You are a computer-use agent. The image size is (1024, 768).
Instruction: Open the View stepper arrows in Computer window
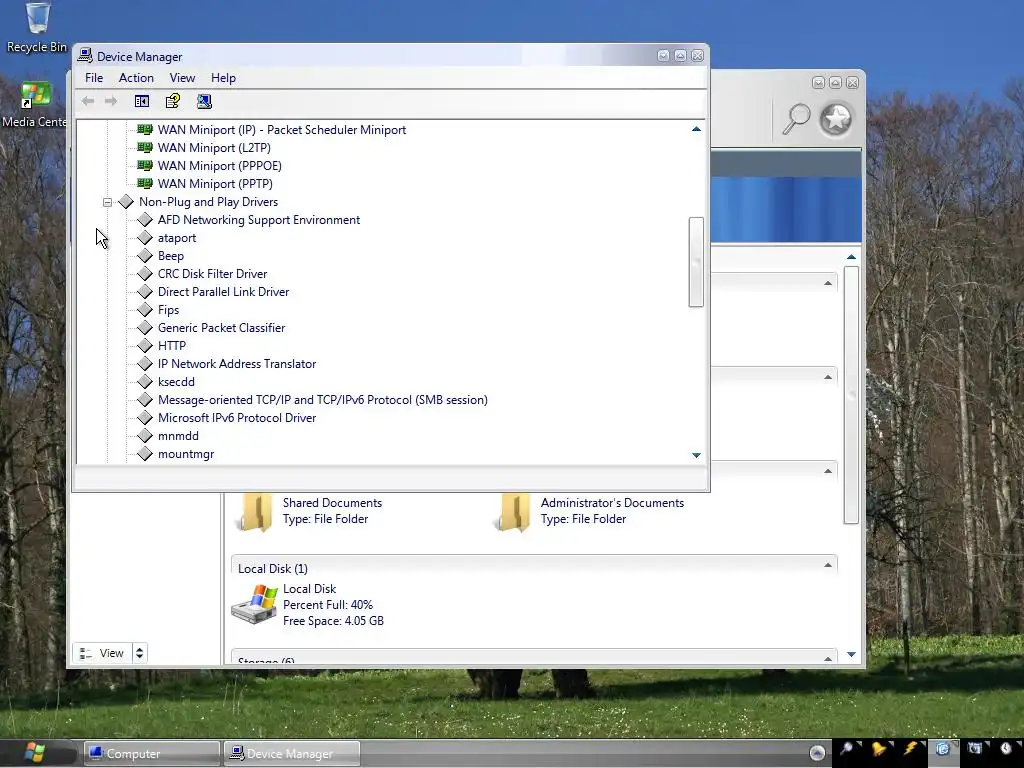click(x=139, y=653)
